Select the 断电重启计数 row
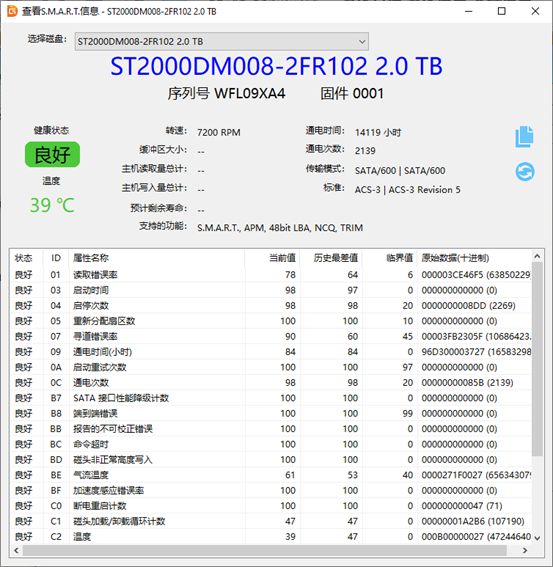Viewport: 553px width, 567px height. click(x=271, y=506)
